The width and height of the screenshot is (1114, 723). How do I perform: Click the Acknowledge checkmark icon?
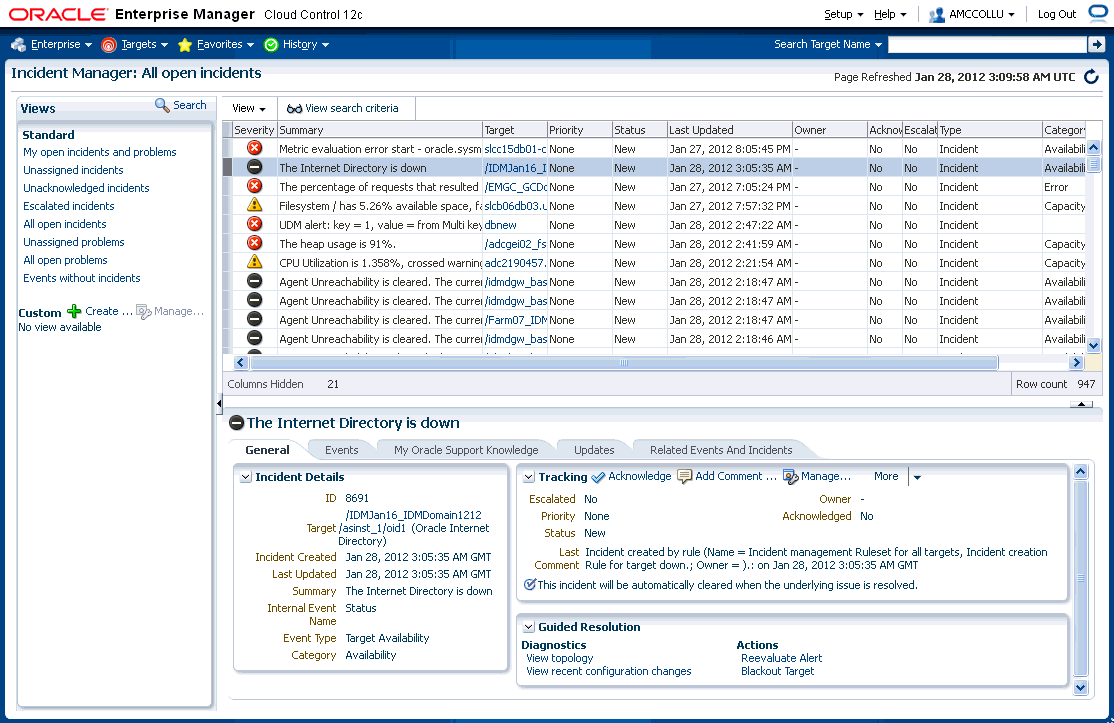[598, 477]
